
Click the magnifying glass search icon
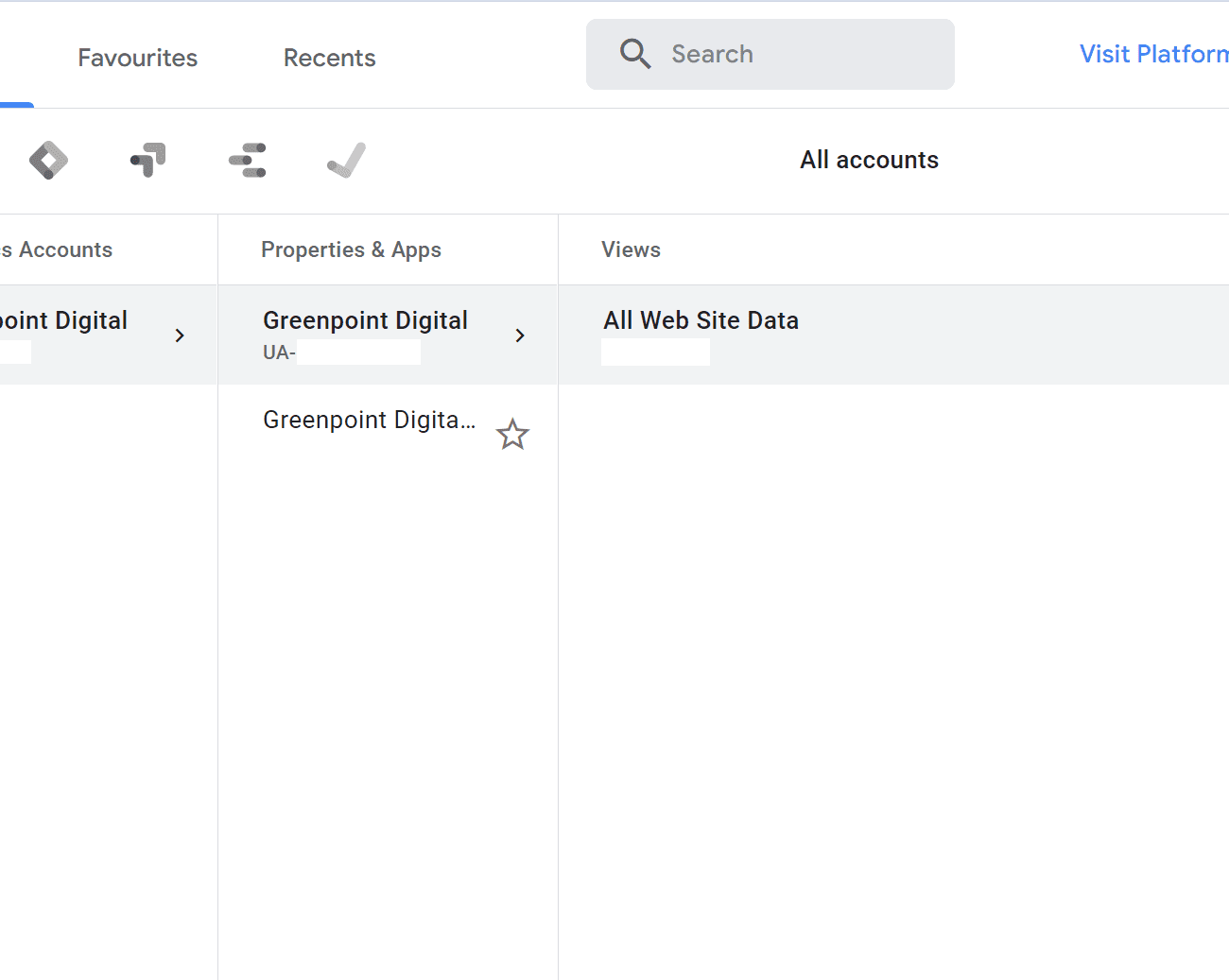[x=635, y=54]
